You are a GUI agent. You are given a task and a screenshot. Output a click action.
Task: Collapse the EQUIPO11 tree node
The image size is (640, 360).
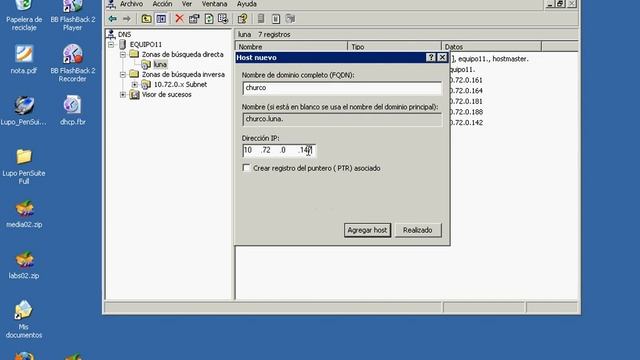111,44
